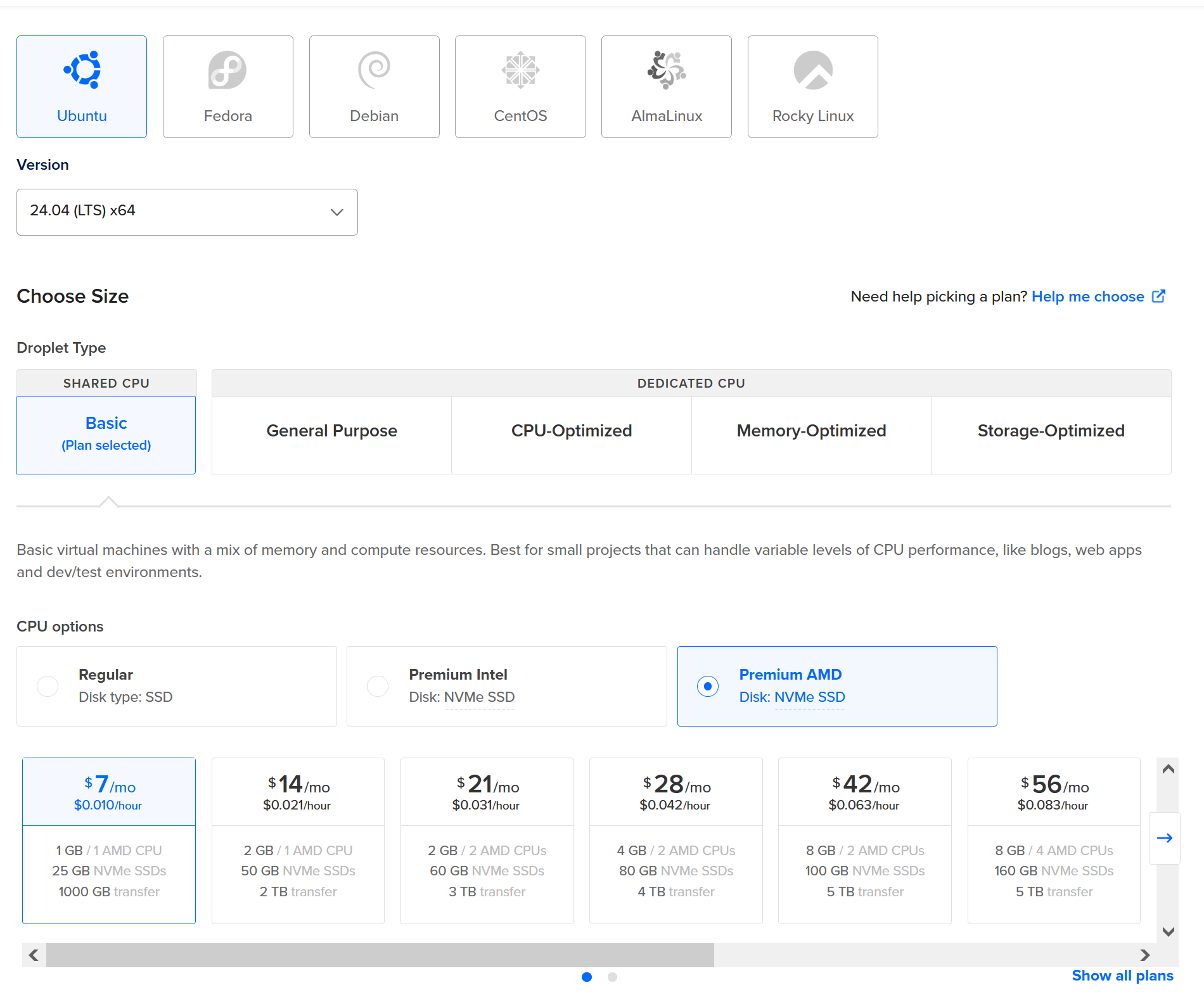Image resolution: width=1204 pixels, height=997 pixels.
Task: Click the Fedora label text
Action: (x=228, y=116)
